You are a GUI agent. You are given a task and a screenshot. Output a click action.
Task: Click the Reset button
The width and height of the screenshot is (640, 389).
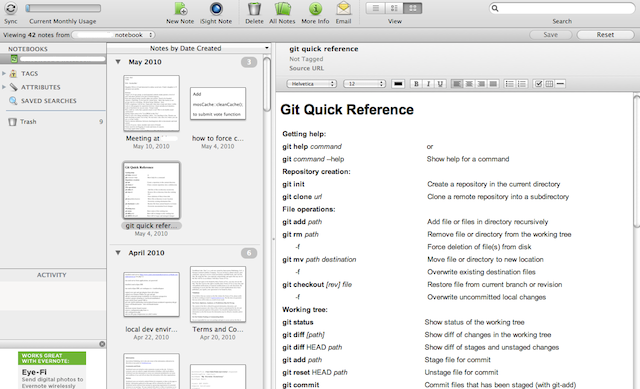605,35
